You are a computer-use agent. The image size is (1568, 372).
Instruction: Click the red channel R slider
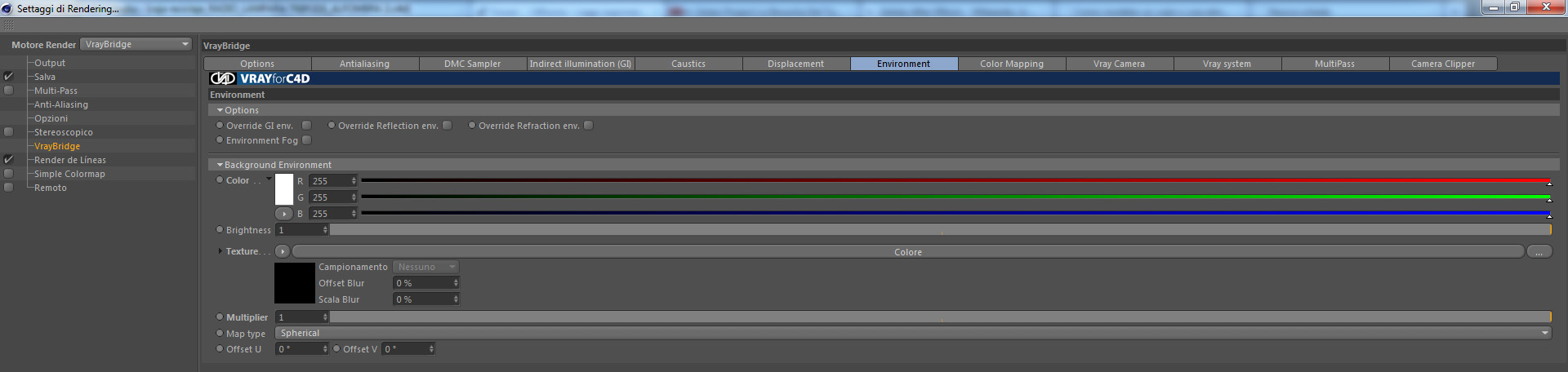click(x=955, y=180)
